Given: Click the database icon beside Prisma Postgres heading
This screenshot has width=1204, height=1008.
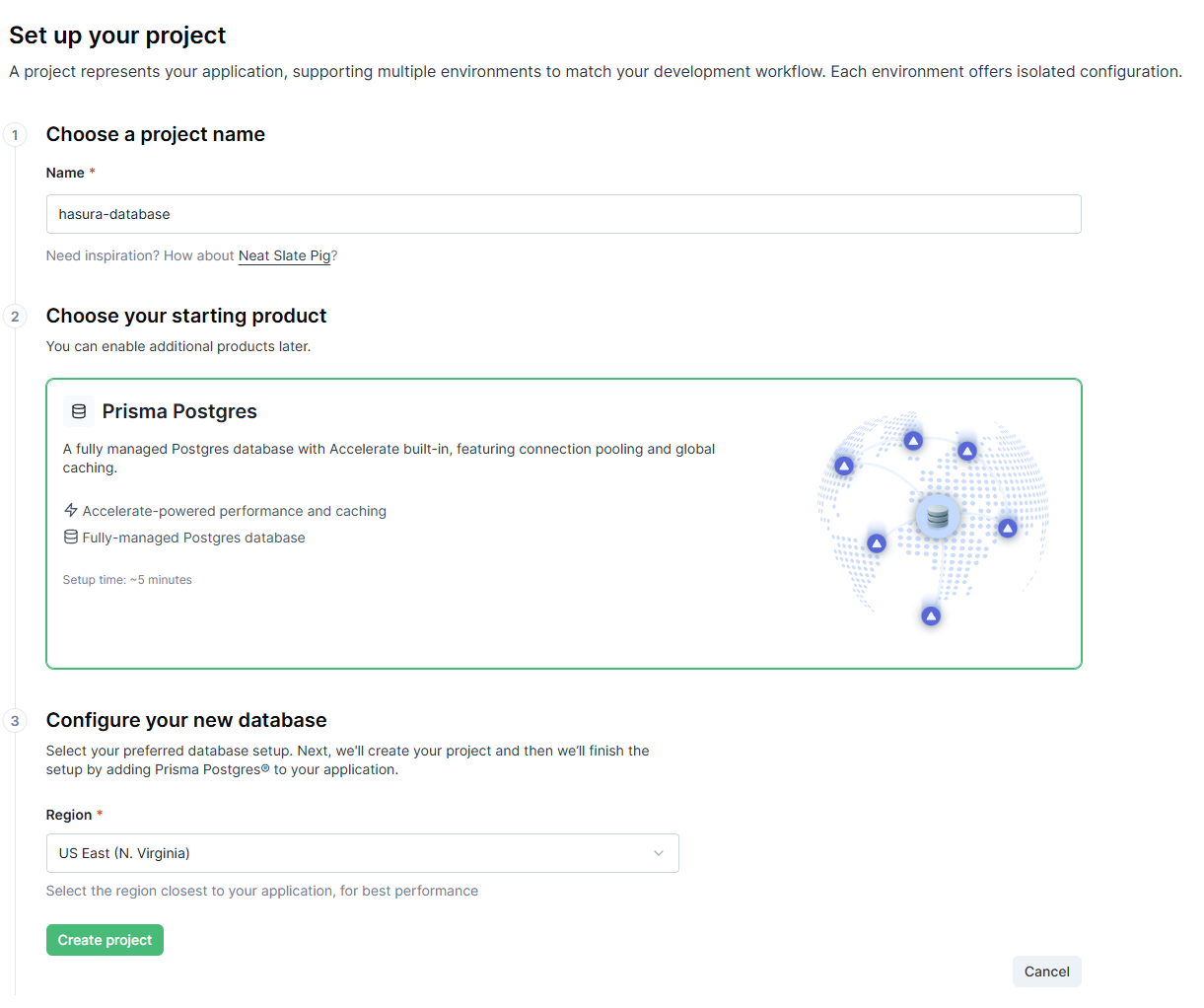Looking at the screenshot, I should 78,411.
